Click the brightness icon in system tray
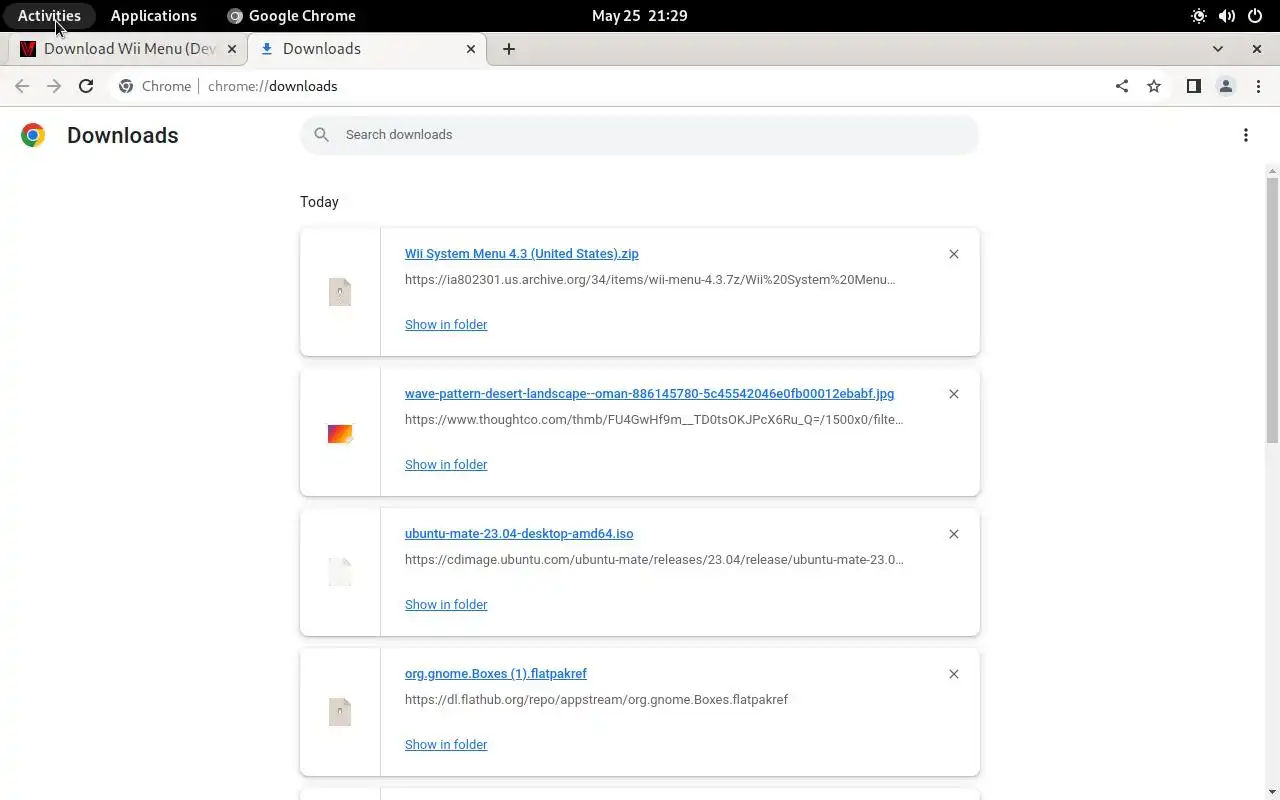Screen dimensions: 1280x800 (1199, 16)
